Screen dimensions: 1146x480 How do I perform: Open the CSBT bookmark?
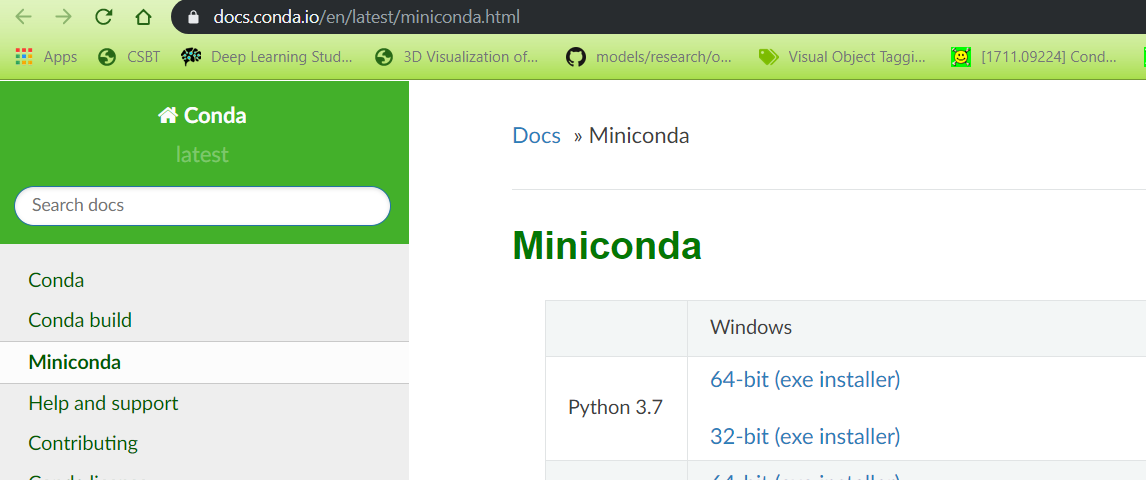click(x=129, y=56)
